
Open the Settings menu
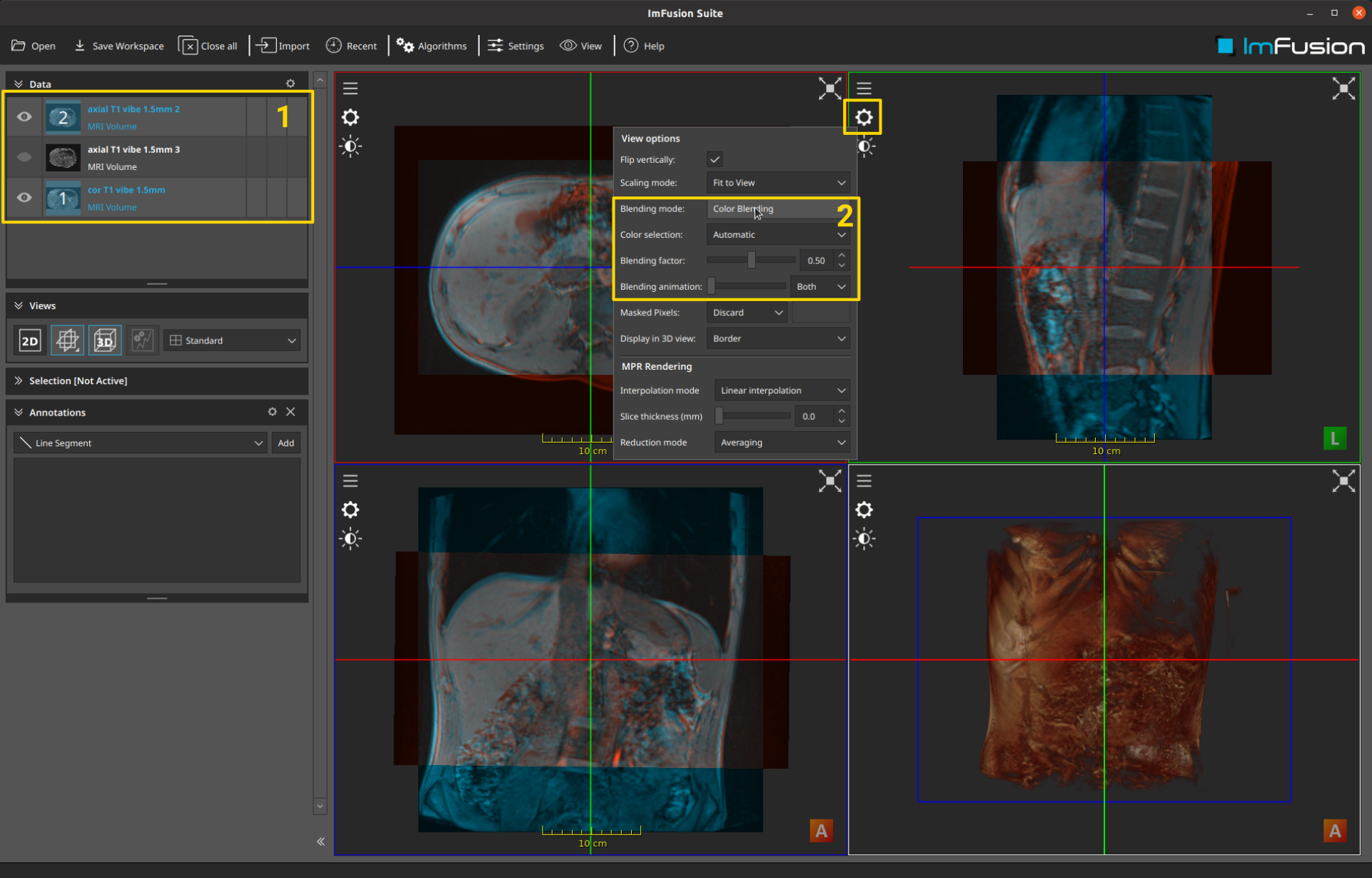[515, 46]
